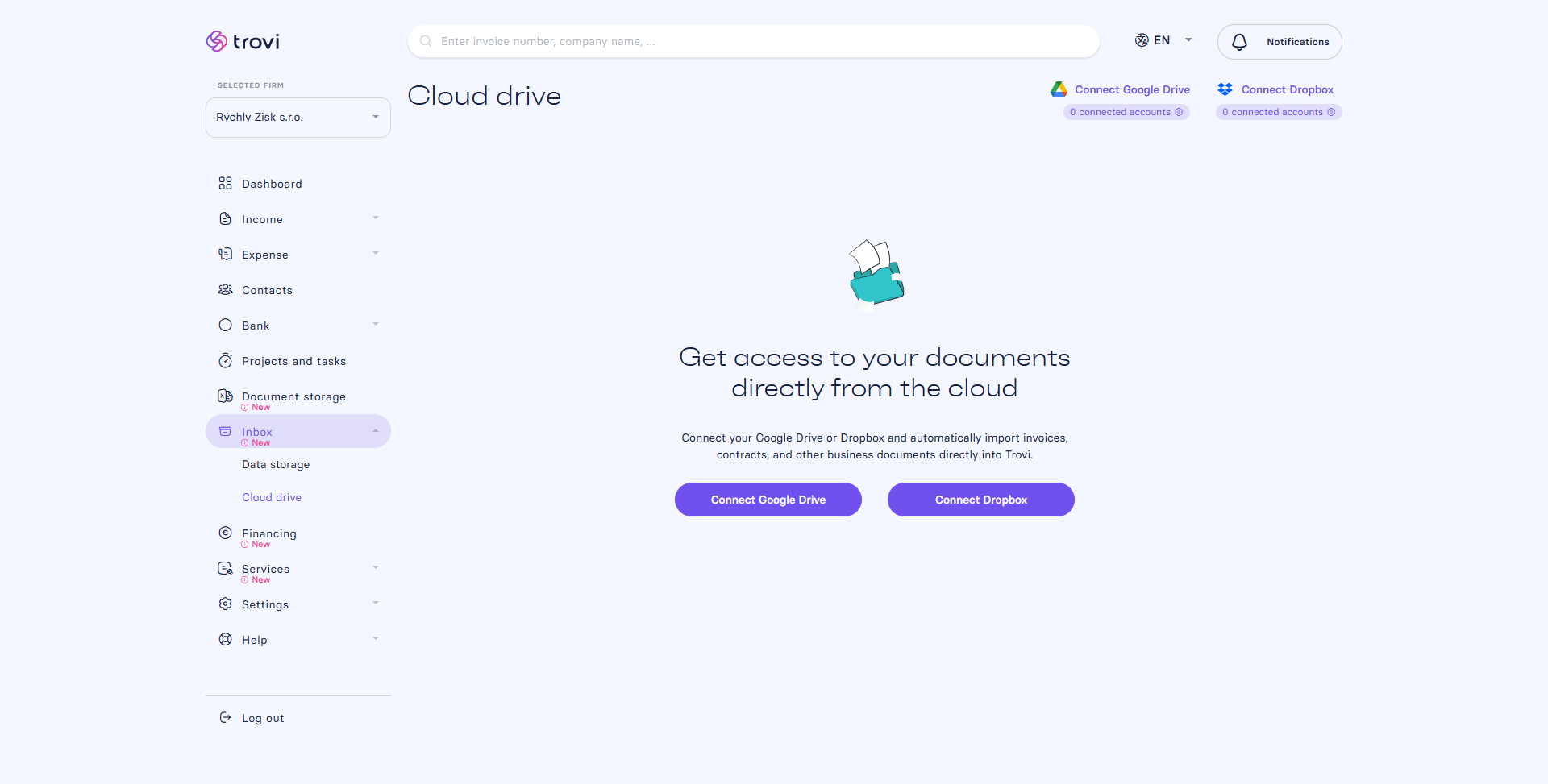Collapse the Inbox submenu arrow
The image size is (1548, 784).
coord(376,431)
